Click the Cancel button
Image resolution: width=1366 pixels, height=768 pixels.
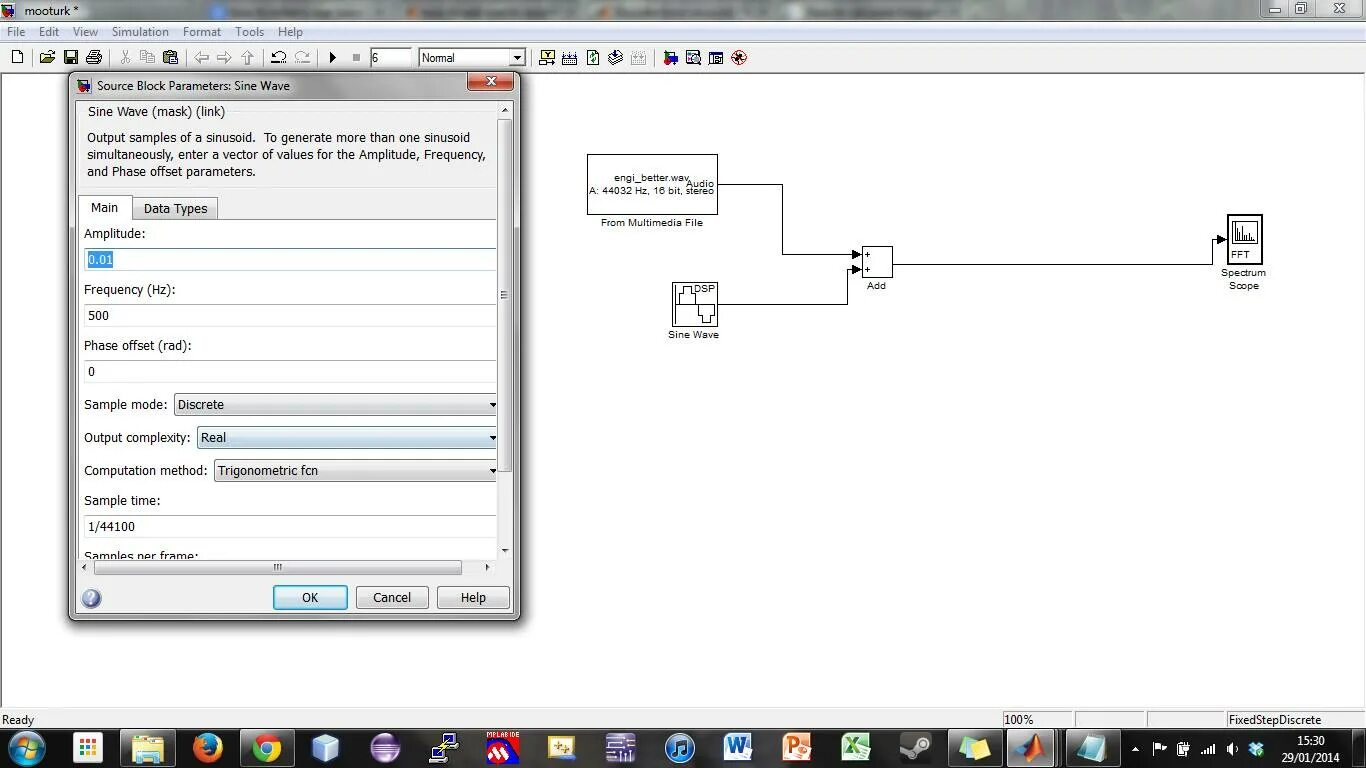click(392, 598)
